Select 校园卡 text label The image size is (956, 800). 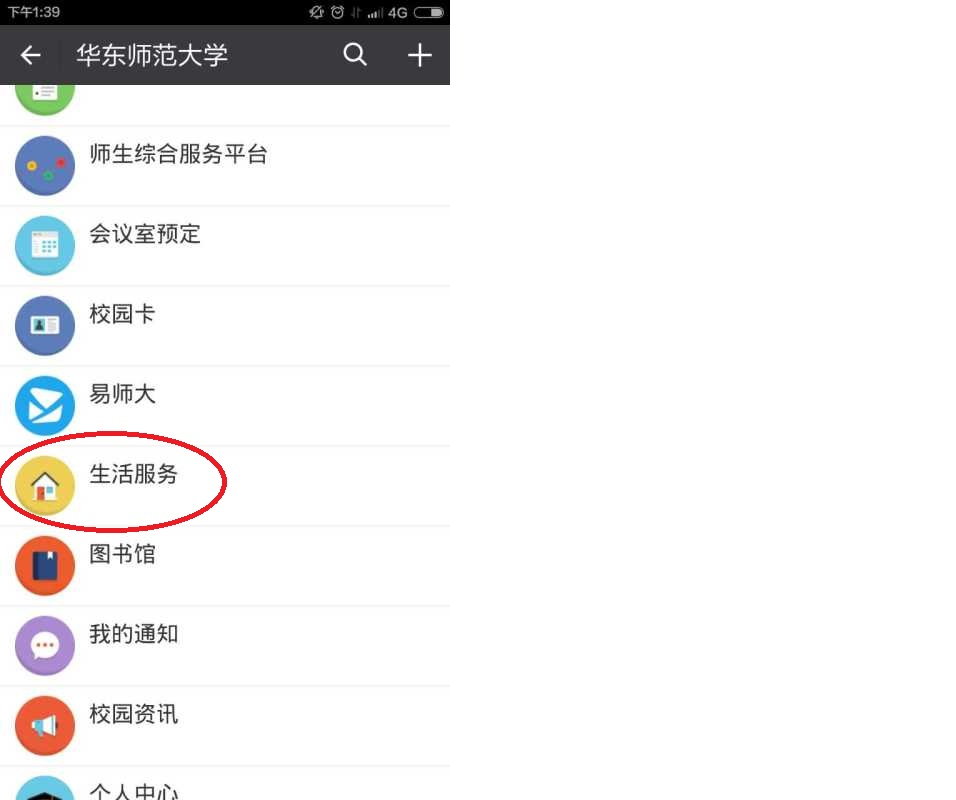[x=123, y=314]
